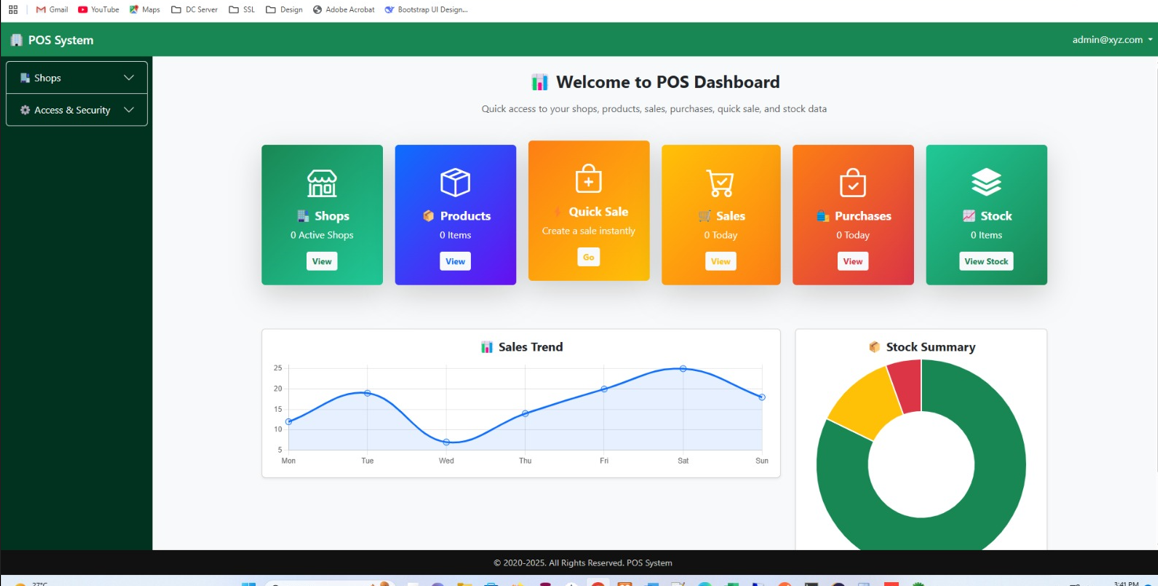Open the Gmail bookmark
The width and height of the screenshot is (1158, 586).
pyautogui.click(x=52, y=9)
